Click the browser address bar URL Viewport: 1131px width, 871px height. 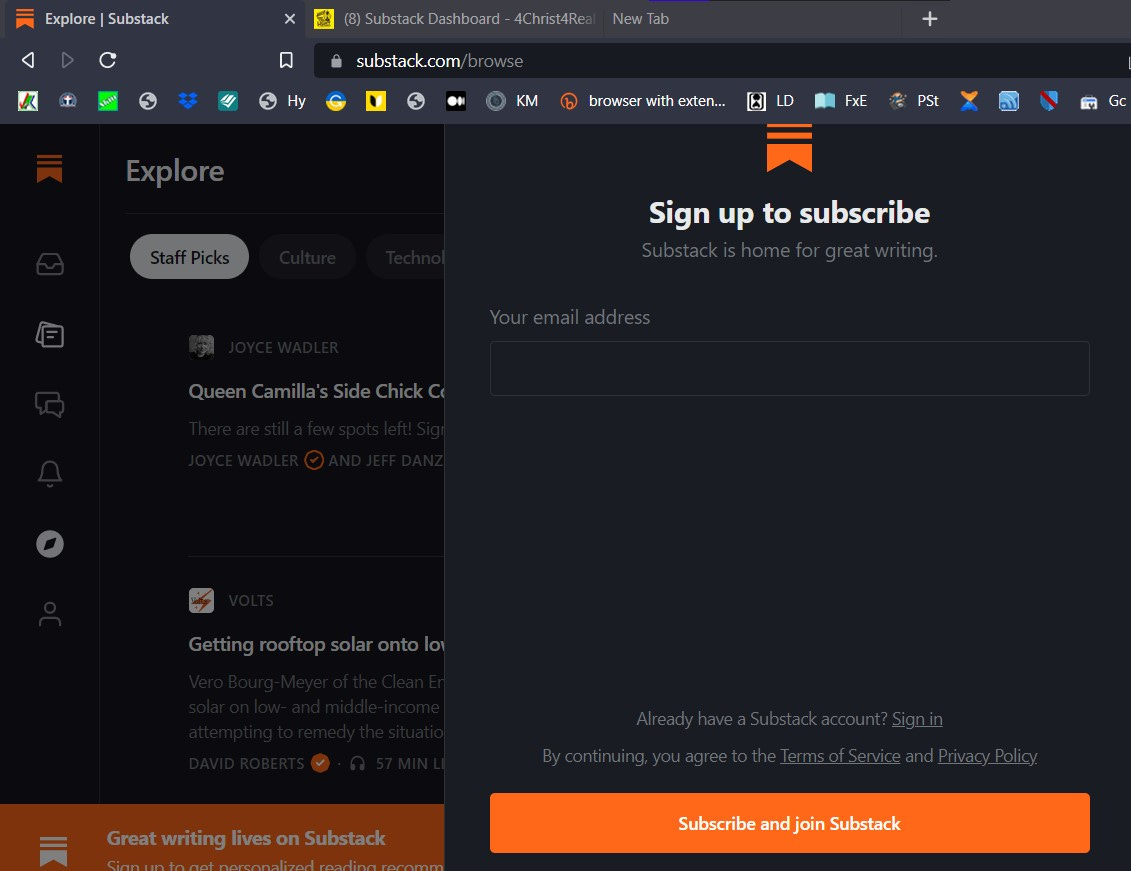coord(439,61)
